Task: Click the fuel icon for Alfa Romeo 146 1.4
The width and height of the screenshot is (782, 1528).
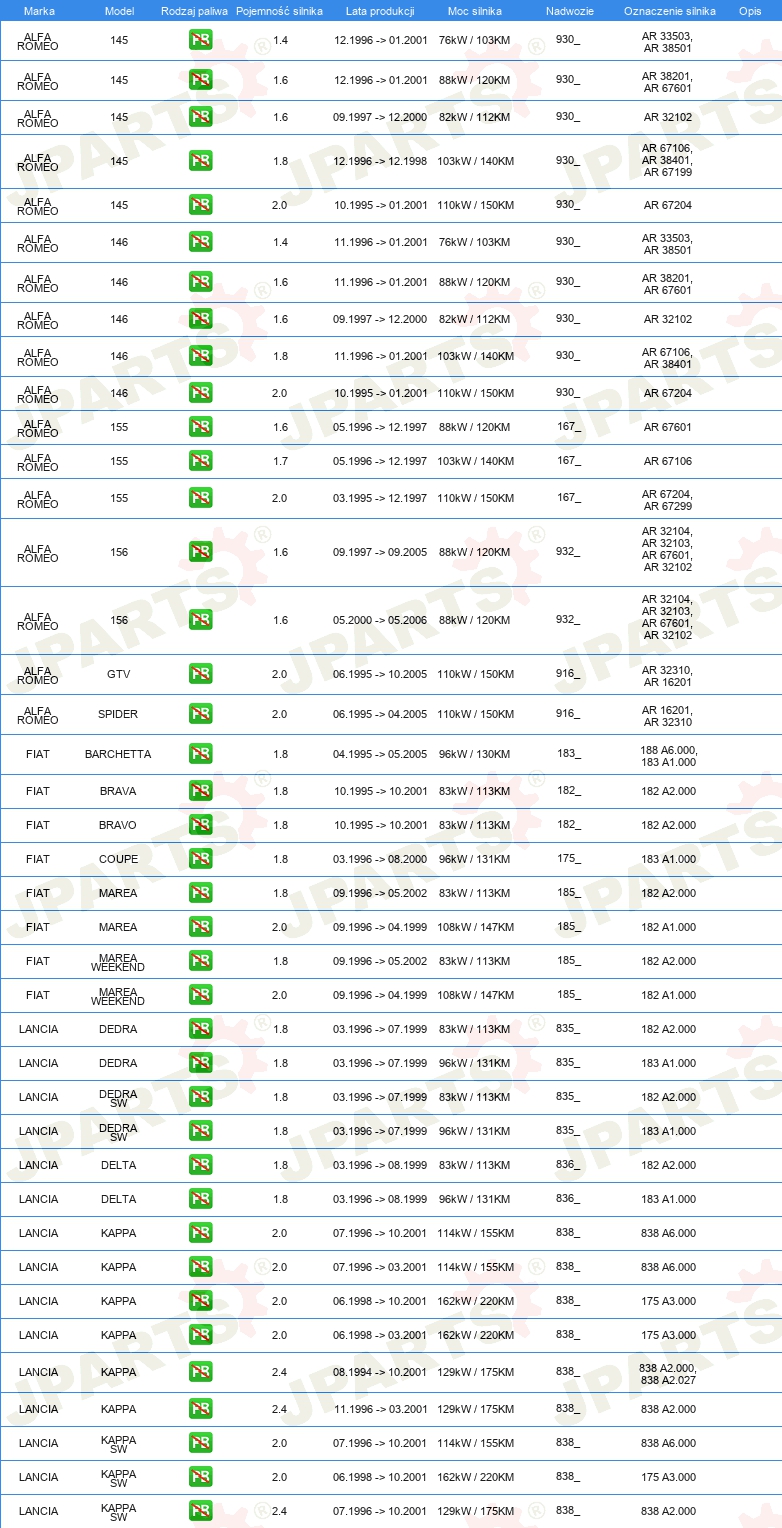Action: pyautogui.click(x=200, y=241)
